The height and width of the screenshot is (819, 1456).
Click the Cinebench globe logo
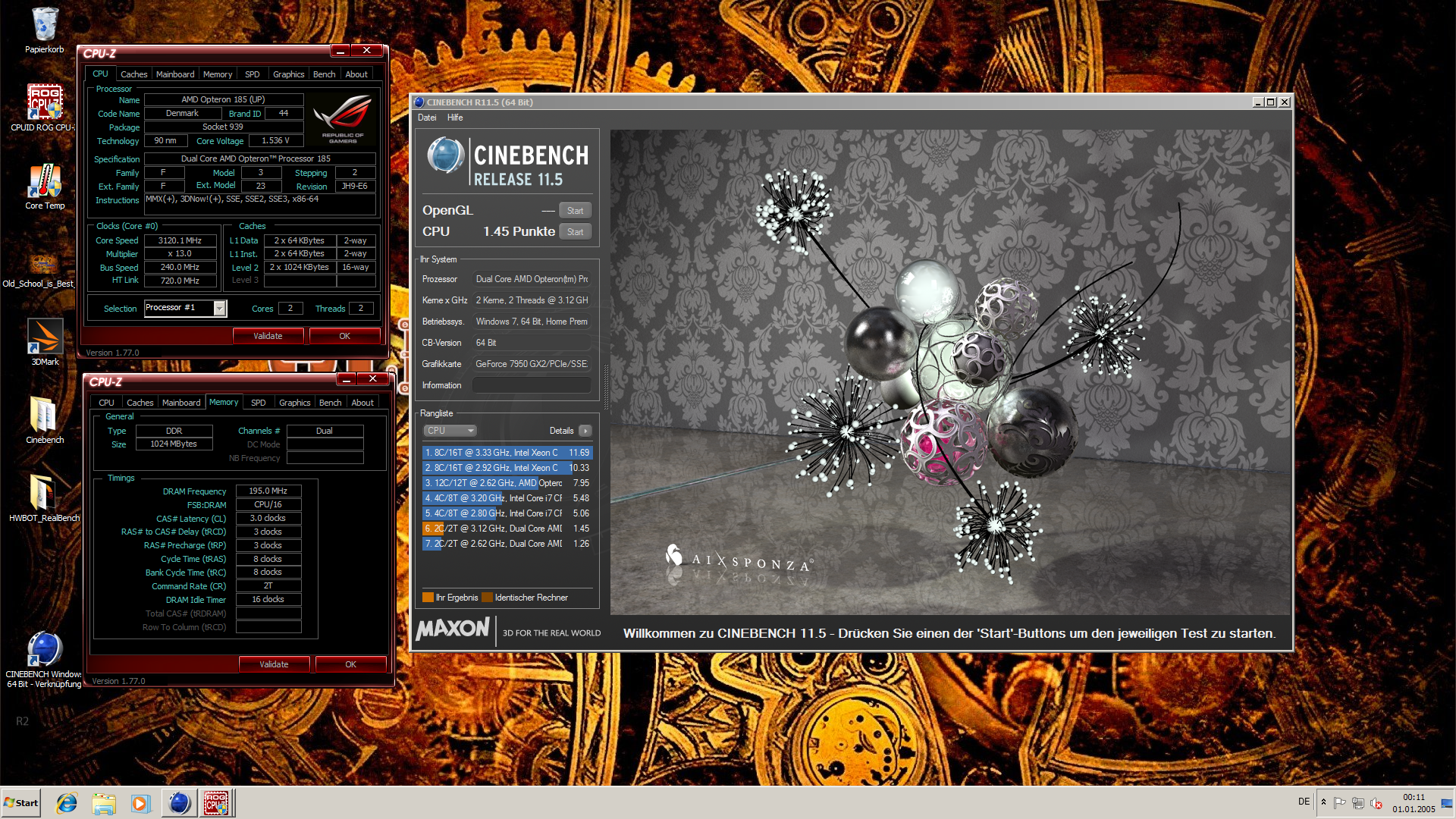tap(445, 157)
